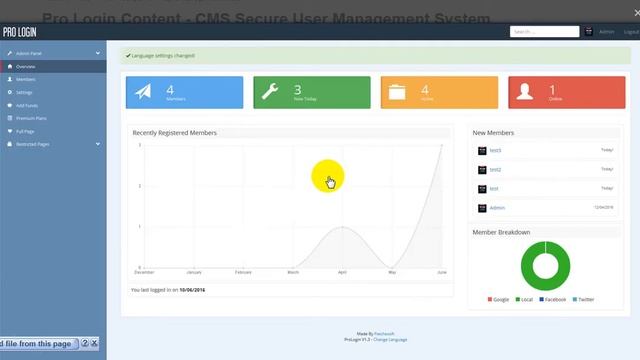Close the download file popup bar
Viewport: 640px width, 360px height.
[x=94, y=343]
